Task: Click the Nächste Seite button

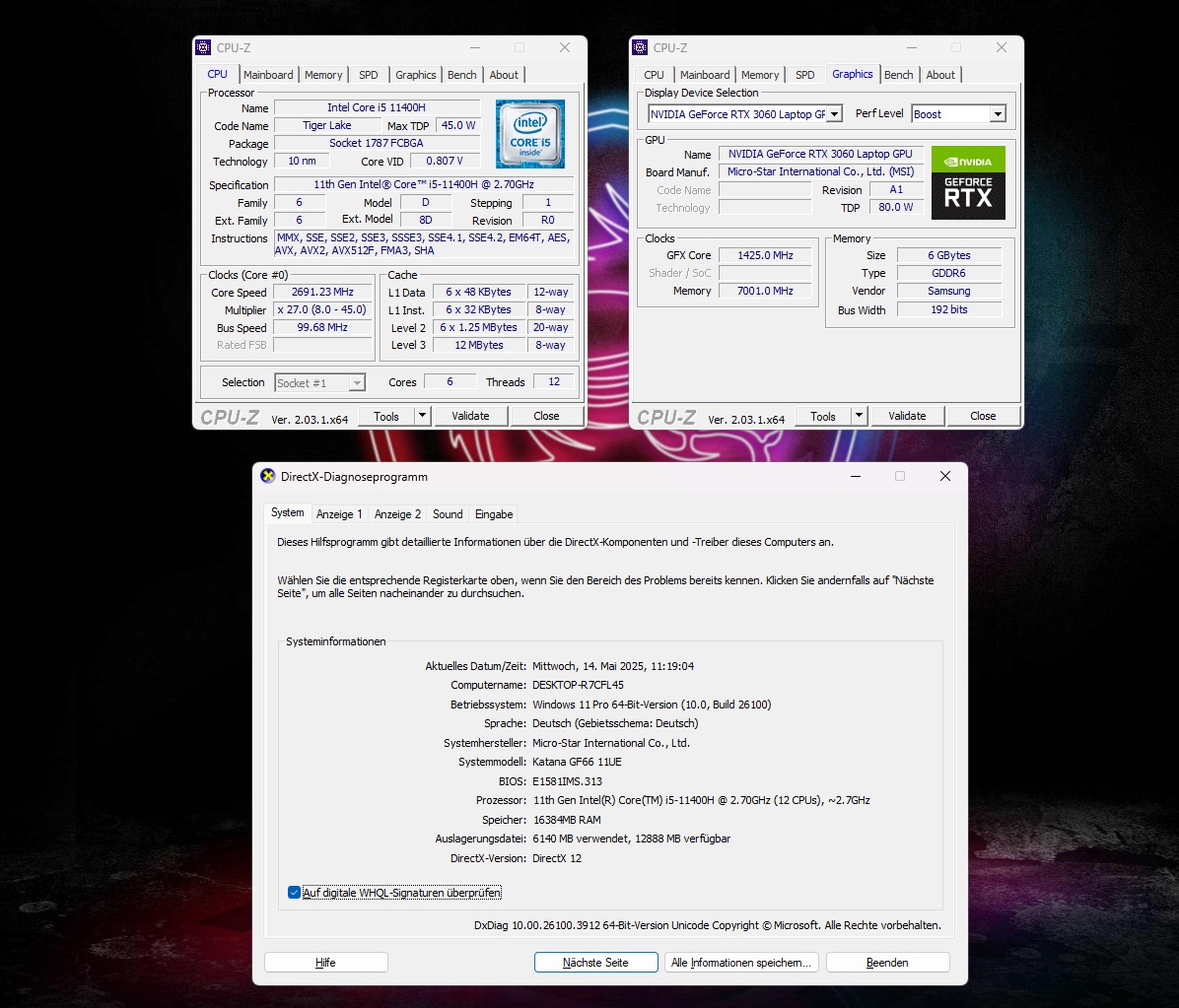Action: click(x=595, y=963)
